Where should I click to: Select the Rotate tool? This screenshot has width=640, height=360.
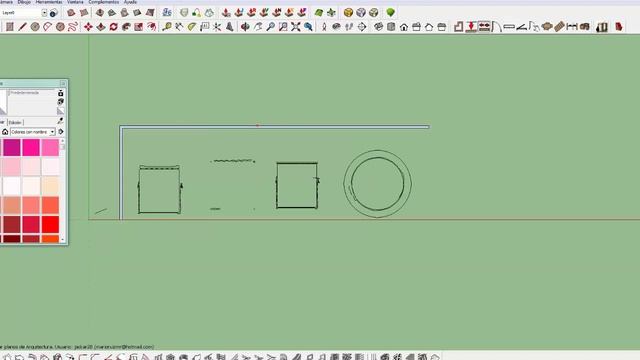pos(113,27)
